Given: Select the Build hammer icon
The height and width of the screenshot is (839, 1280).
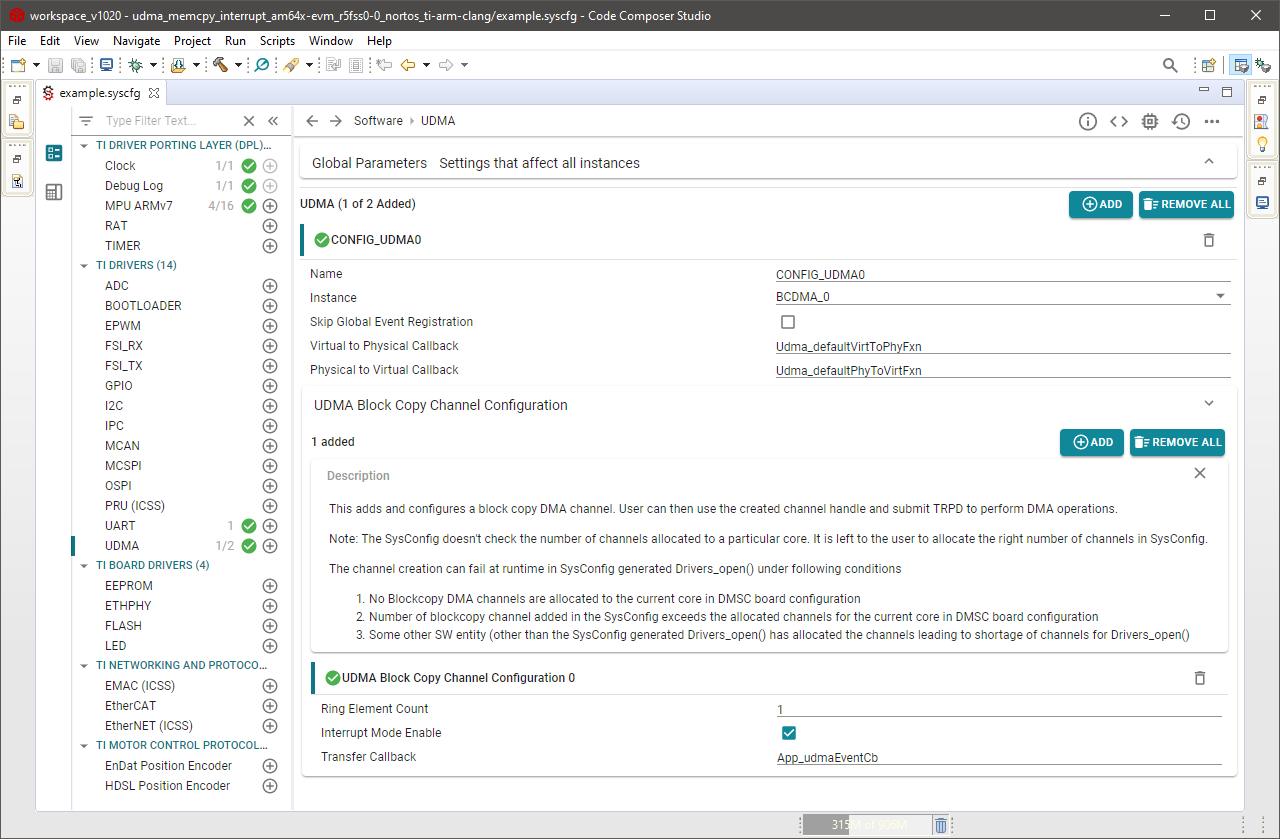Looking at the screenshot, I should 222,64.
